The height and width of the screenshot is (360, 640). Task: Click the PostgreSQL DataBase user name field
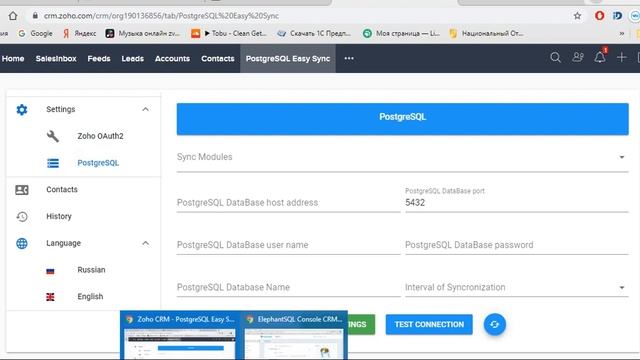coord(288,245)
